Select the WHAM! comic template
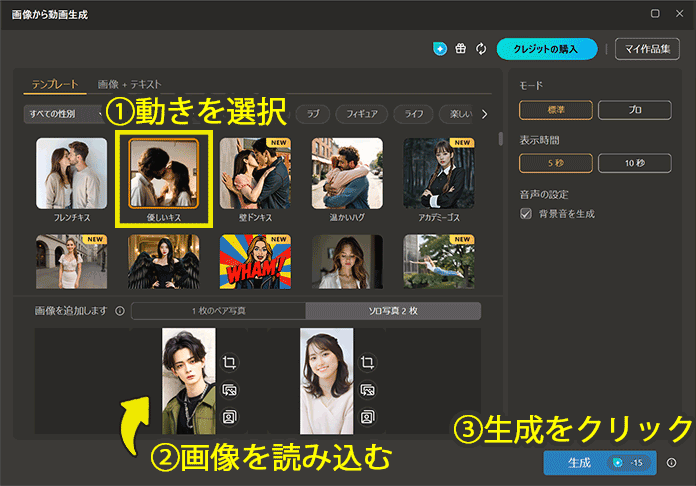 255,262
